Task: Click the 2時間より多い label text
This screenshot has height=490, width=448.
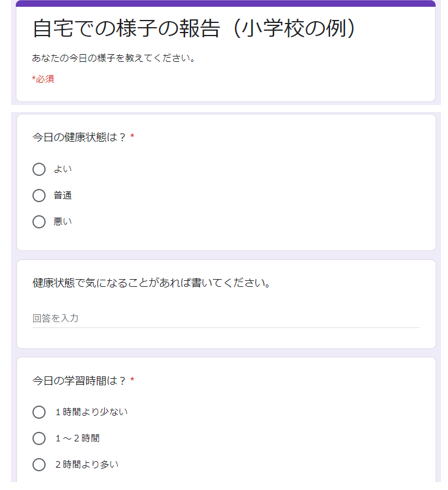Action: (x=87, y=464)
